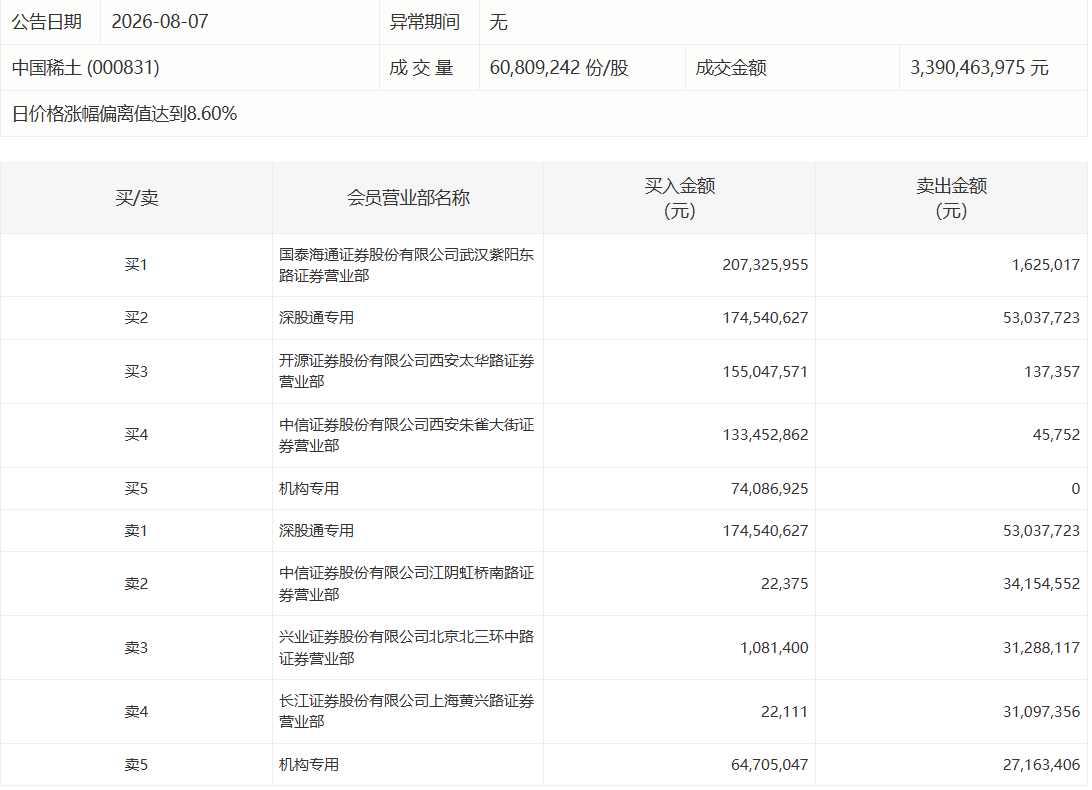Click the 卖出金额 (元) column header
1092x790 pixels.
click(x=951, y=198)
